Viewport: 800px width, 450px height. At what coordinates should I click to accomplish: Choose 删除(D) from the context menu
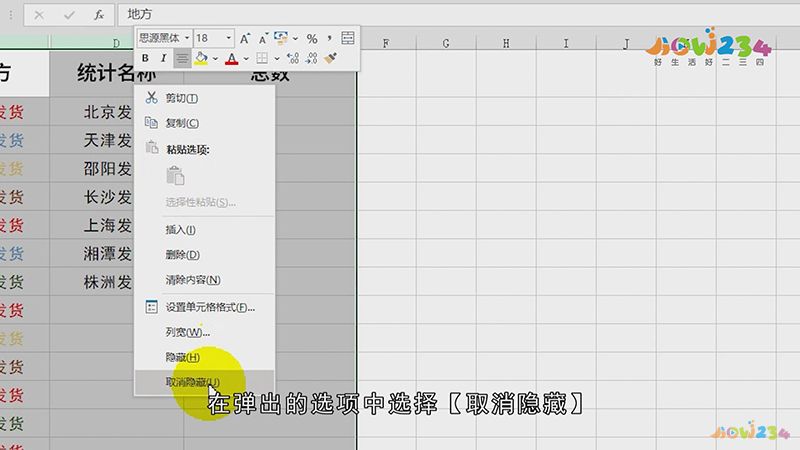(204, 255)
